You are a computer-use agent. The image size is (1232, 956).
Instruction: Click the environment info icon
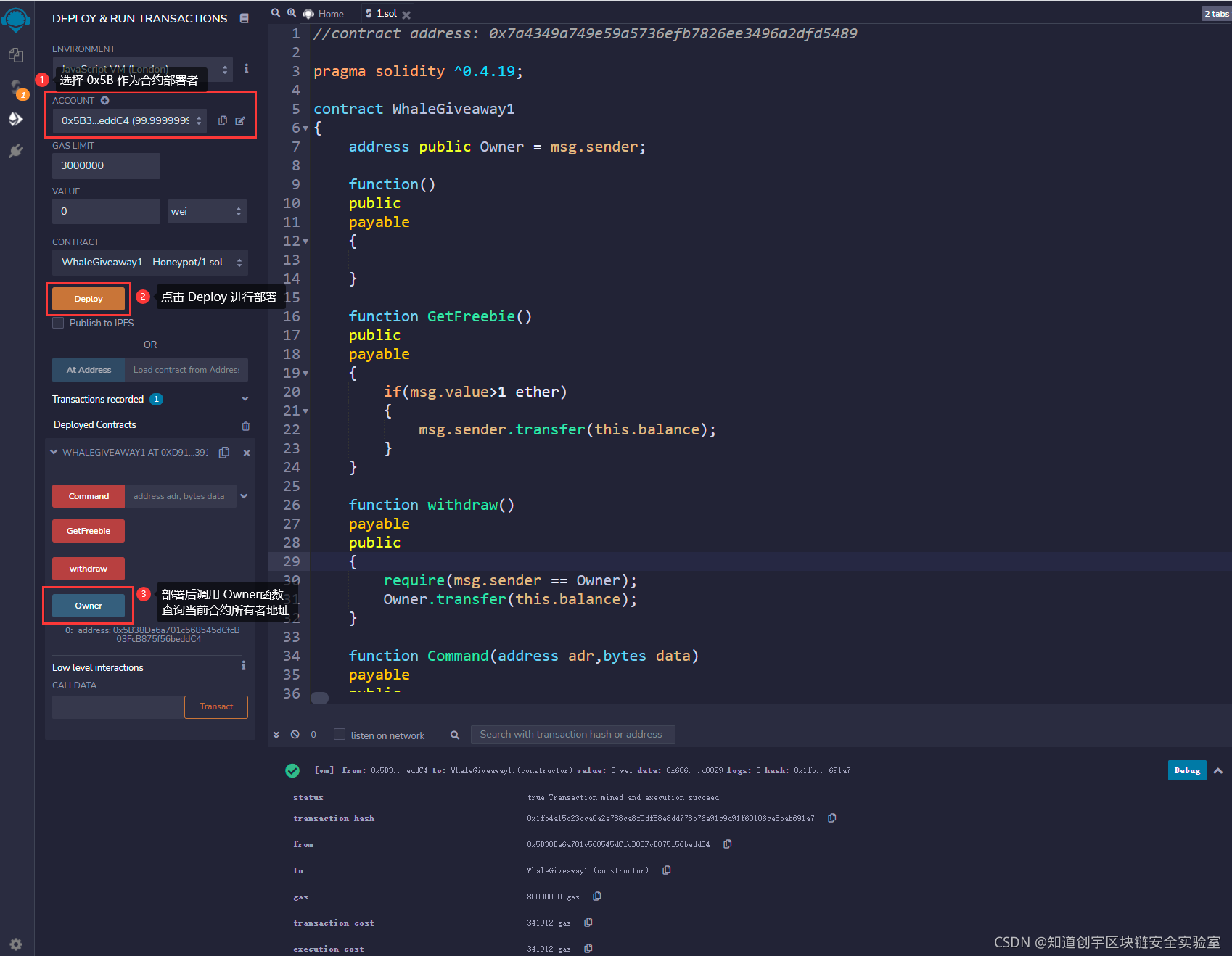point(247,68)
